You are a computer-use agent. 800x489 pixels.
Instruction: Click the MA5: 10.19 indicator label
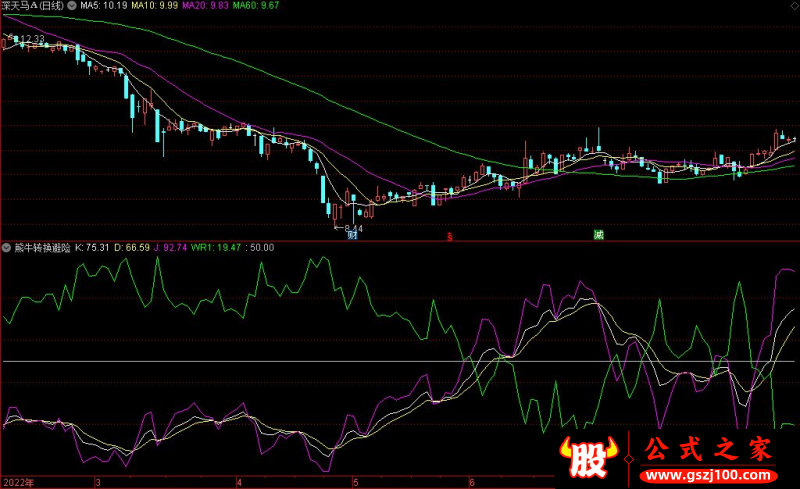point(106,7)
